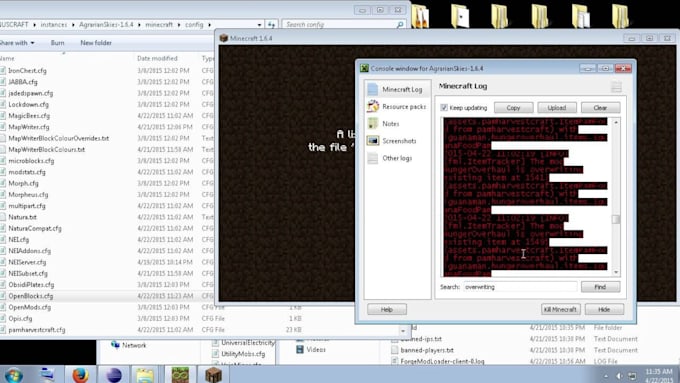
Task: Click the console window creeper title icon
Action: pyautogui.click(x=364, y=68)
